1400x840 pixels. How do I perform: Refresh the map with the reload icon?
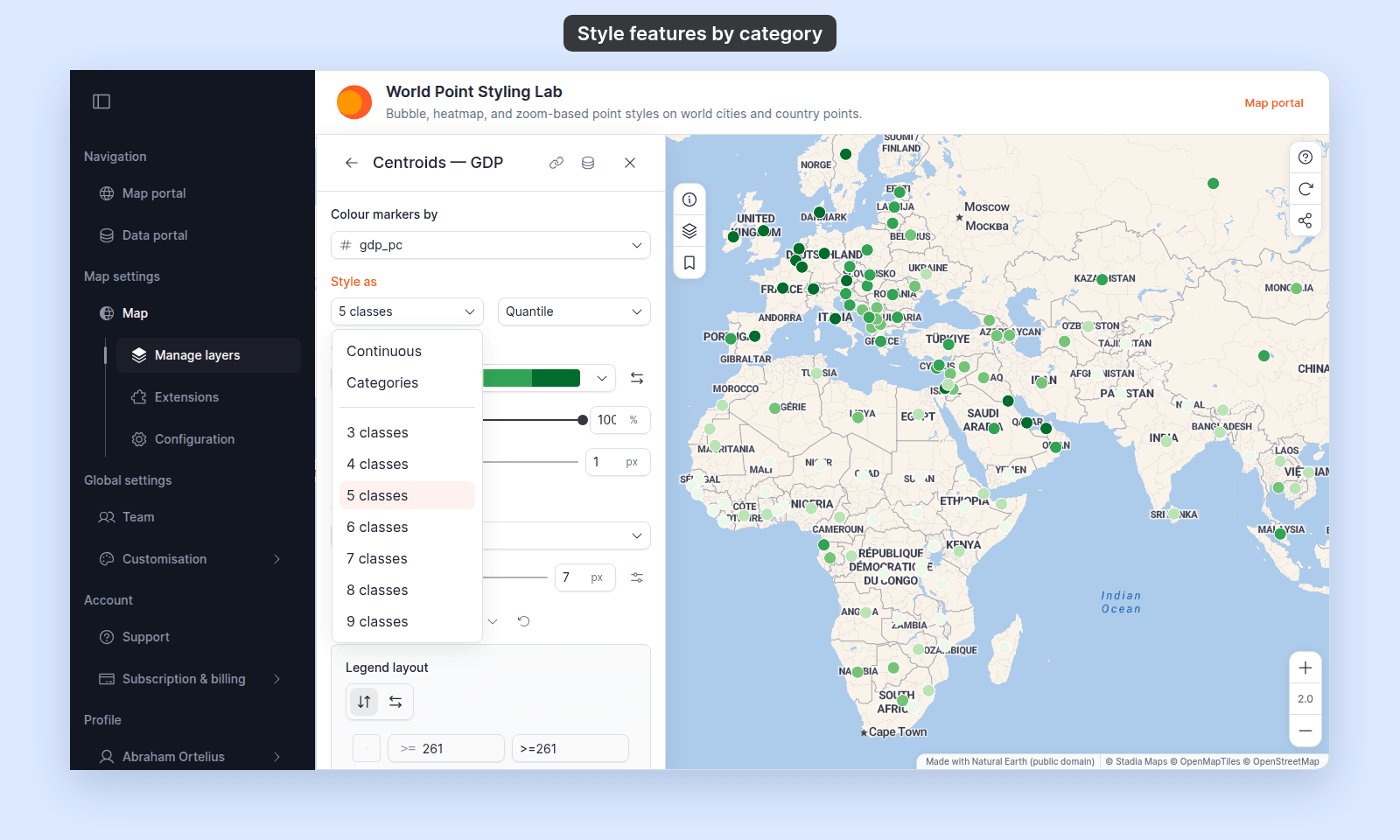[1305, 189]
